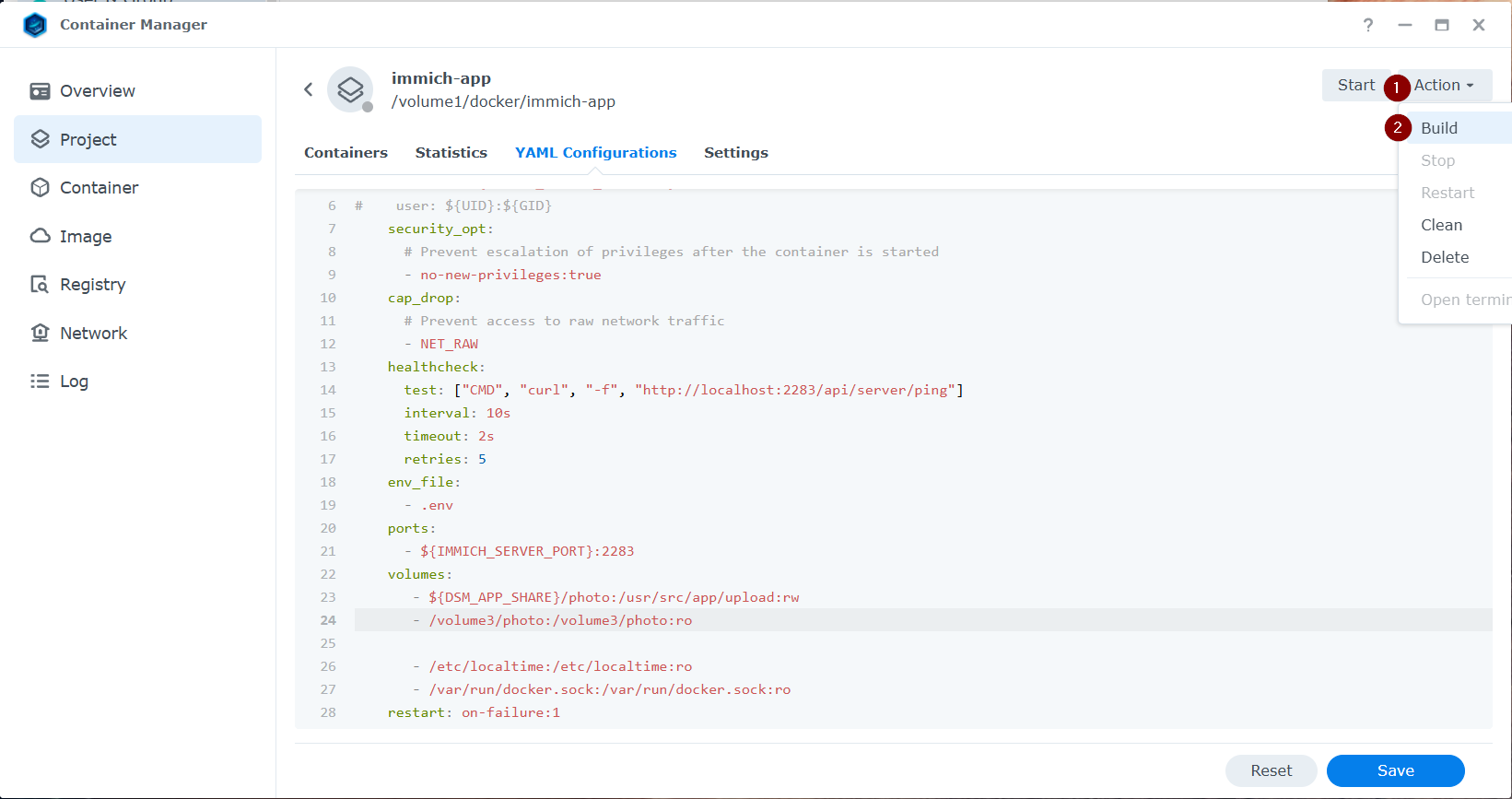
Task: Switch to the Settings tab
Action: (736, 153)
